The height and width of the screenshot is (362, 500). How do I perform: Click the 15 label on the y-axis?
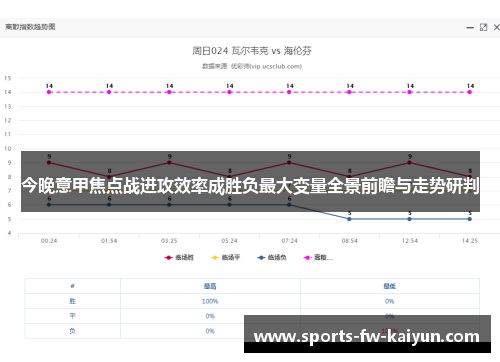tap(8, 78)
